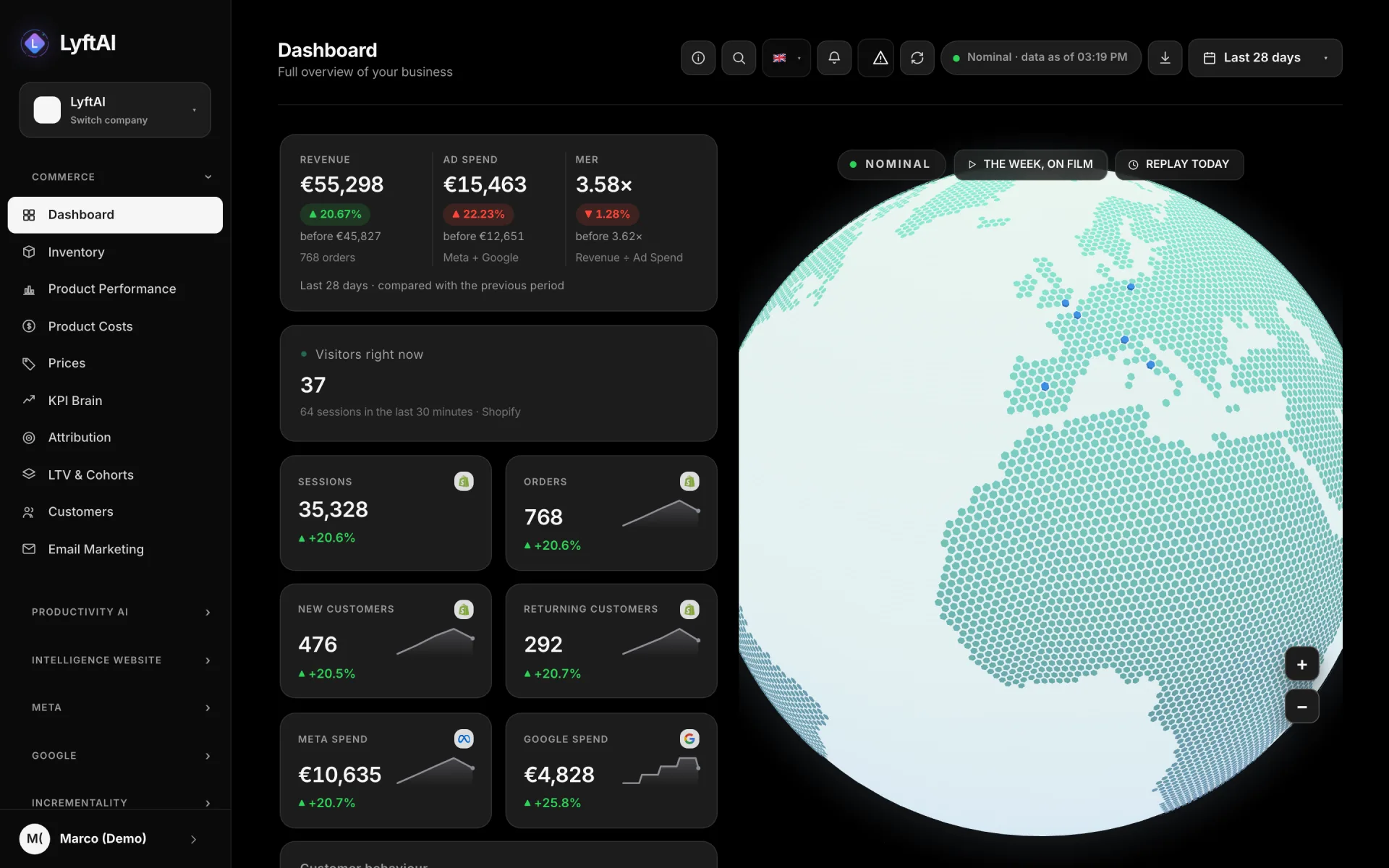Click Shopify icon on New Customers card

pyautogui.click(x=464, y=609)
